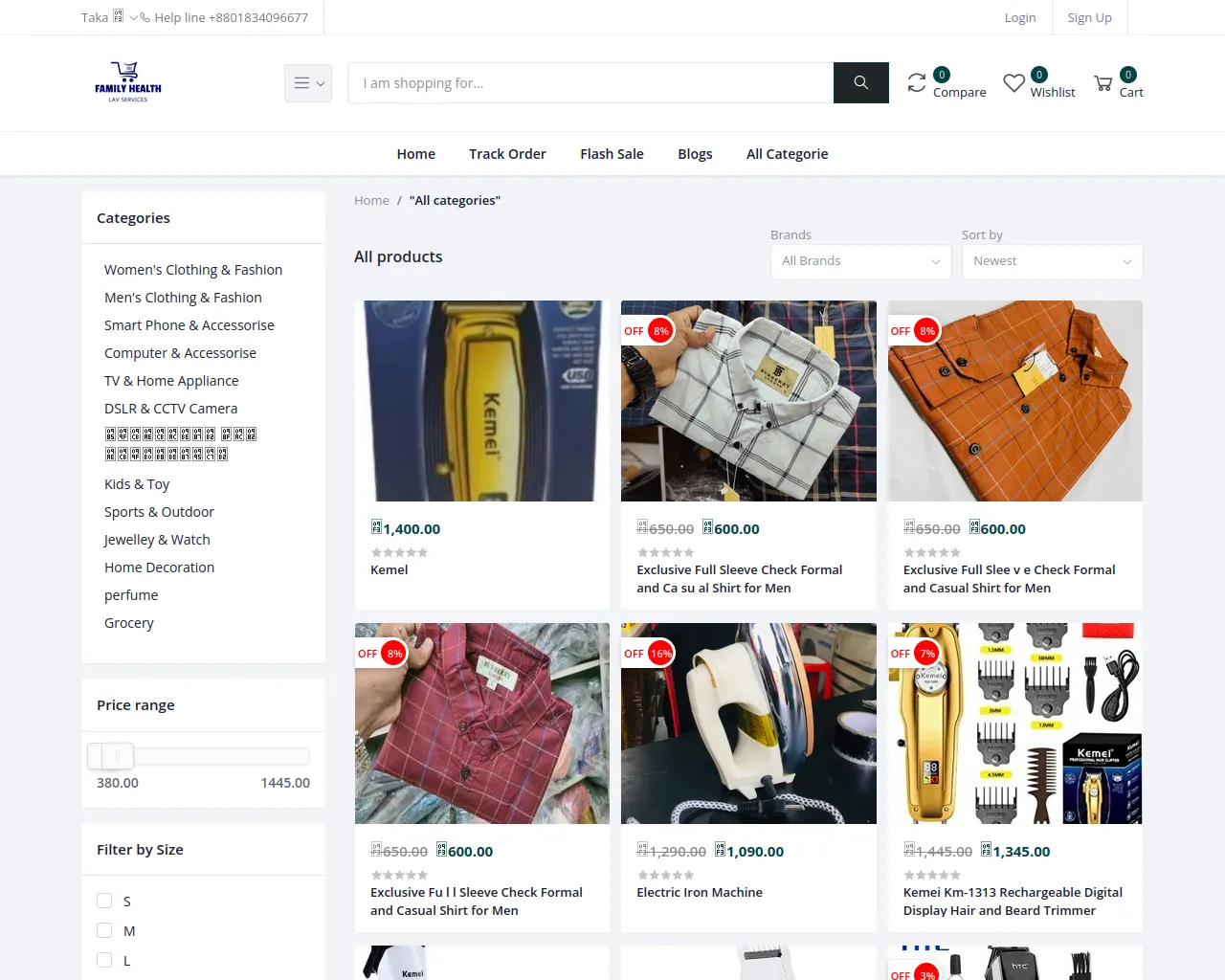Select Men's Clothing & Fashion category

183,298
